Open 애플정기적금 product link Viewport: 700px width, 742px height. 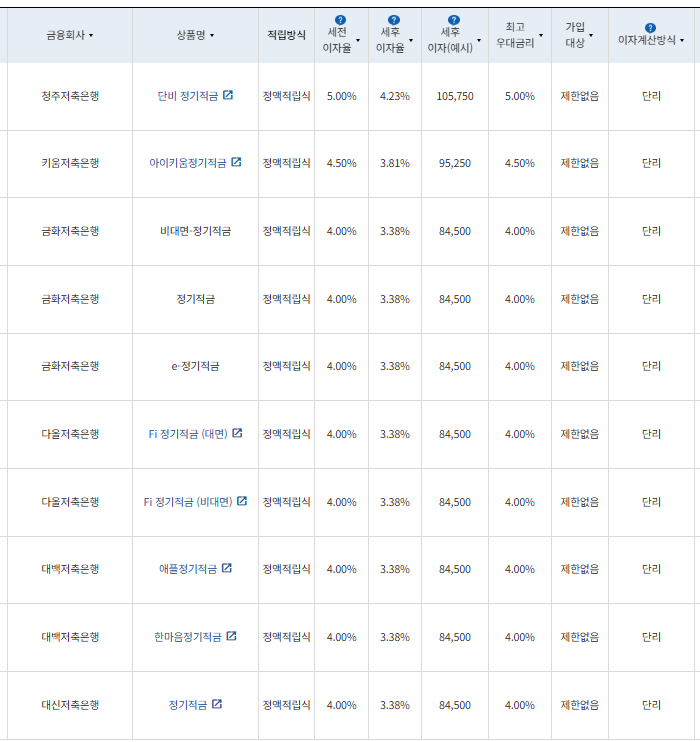188,569
